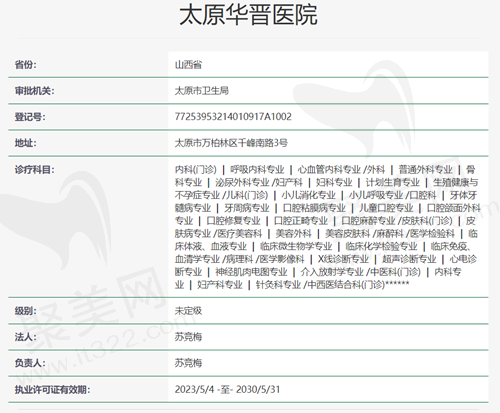
Task: Click the 地址 row label
Action: (x=25, y=143)
